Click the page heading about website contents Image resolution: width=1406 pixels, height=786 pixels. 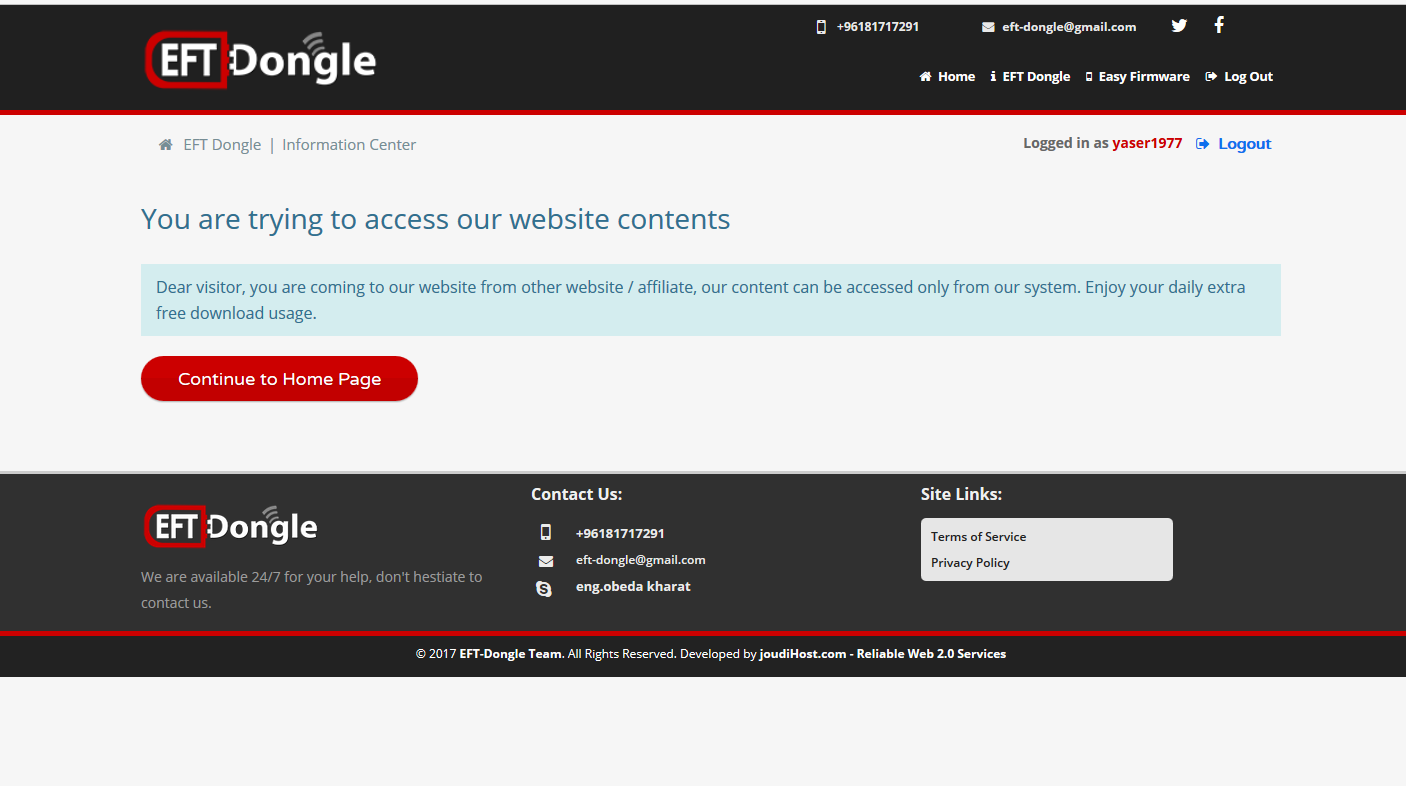click(x=436, y=219)
